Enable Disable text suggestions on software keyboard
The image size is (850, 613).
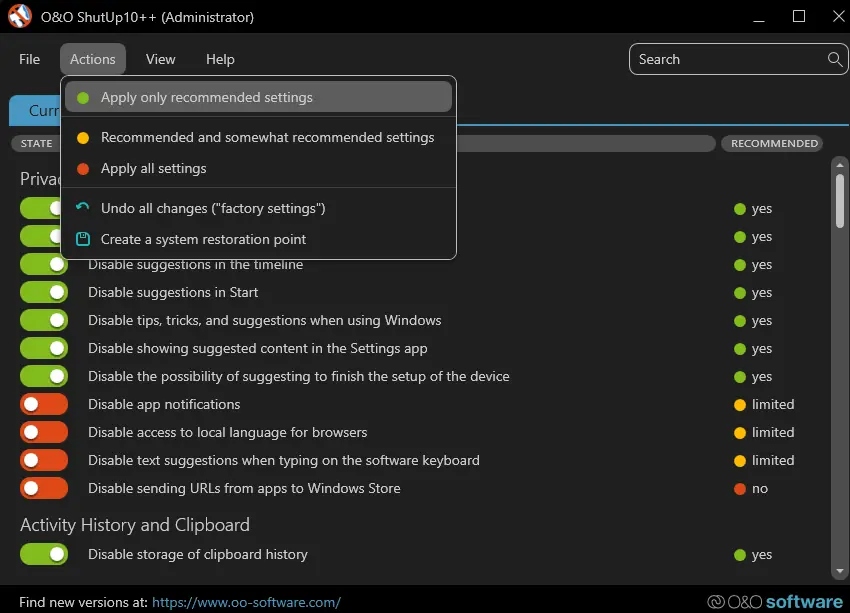(44, 460)
